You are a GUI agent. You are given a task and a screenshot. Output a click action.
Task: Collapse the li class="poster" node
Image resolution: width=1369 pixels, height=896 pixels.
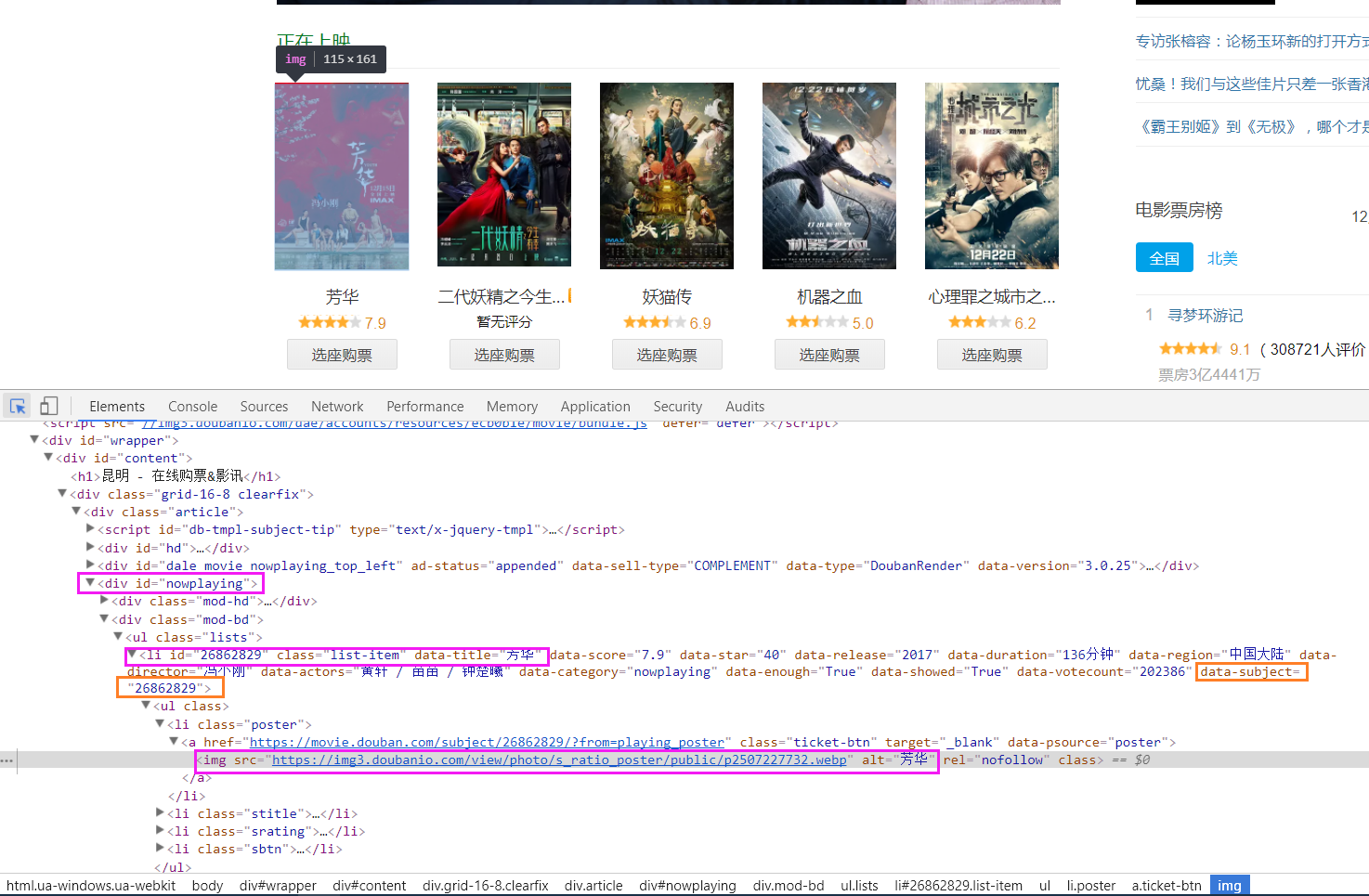(160, 724)
